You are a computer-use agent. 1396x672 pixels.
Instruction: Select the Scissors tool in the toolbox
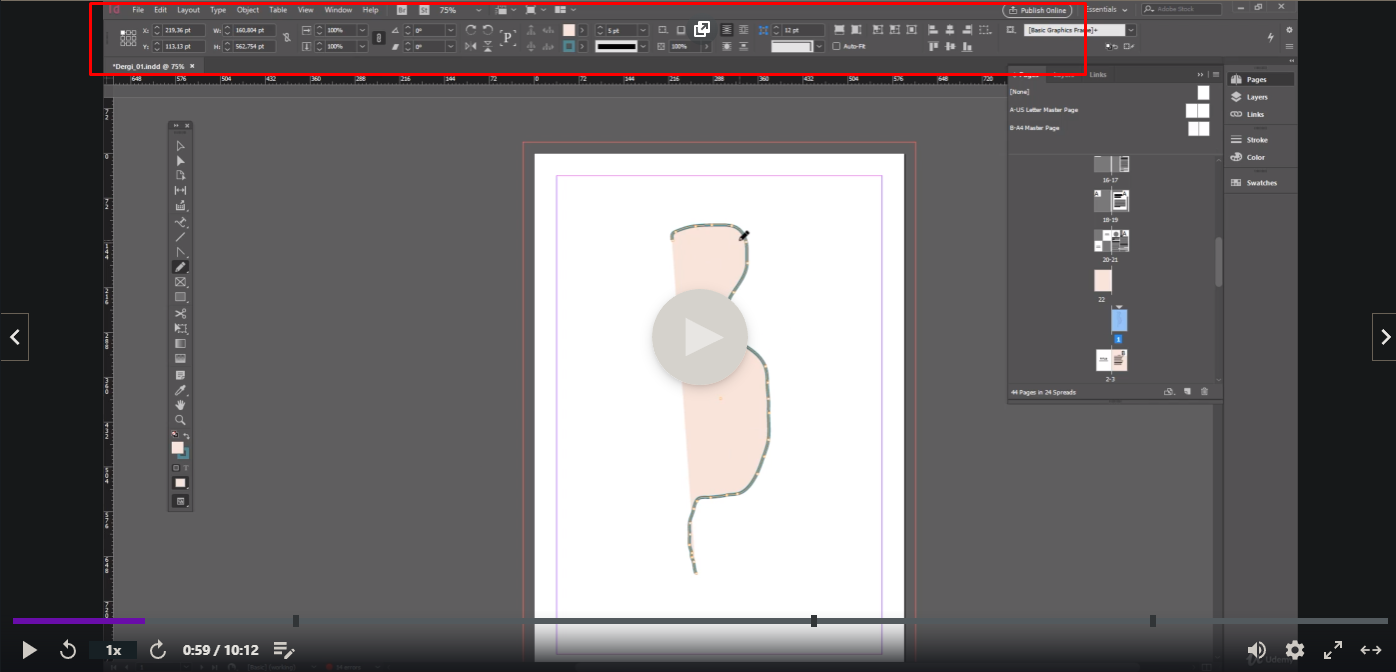click(180, 313)
